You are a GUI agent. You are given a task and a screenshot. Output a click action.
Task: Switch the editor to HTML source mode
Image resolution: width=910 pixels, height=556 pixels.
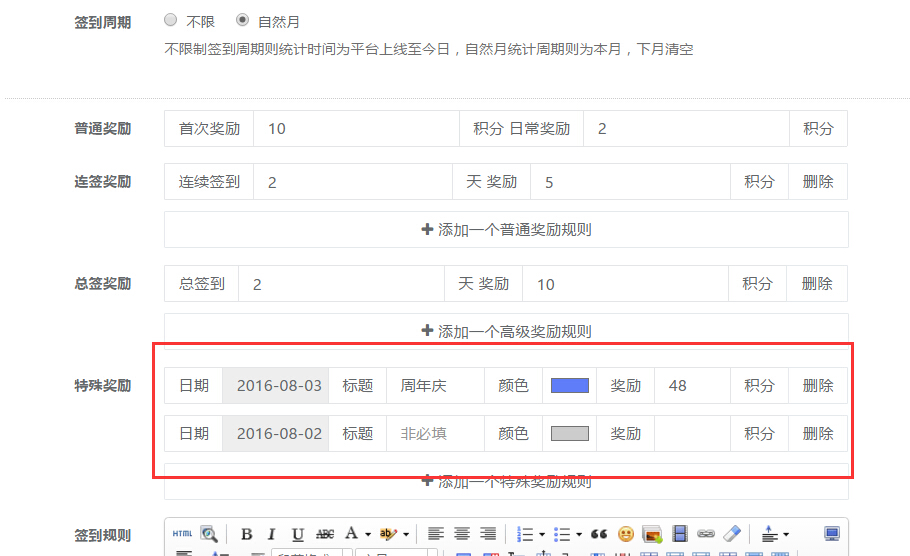click(182, 534)
